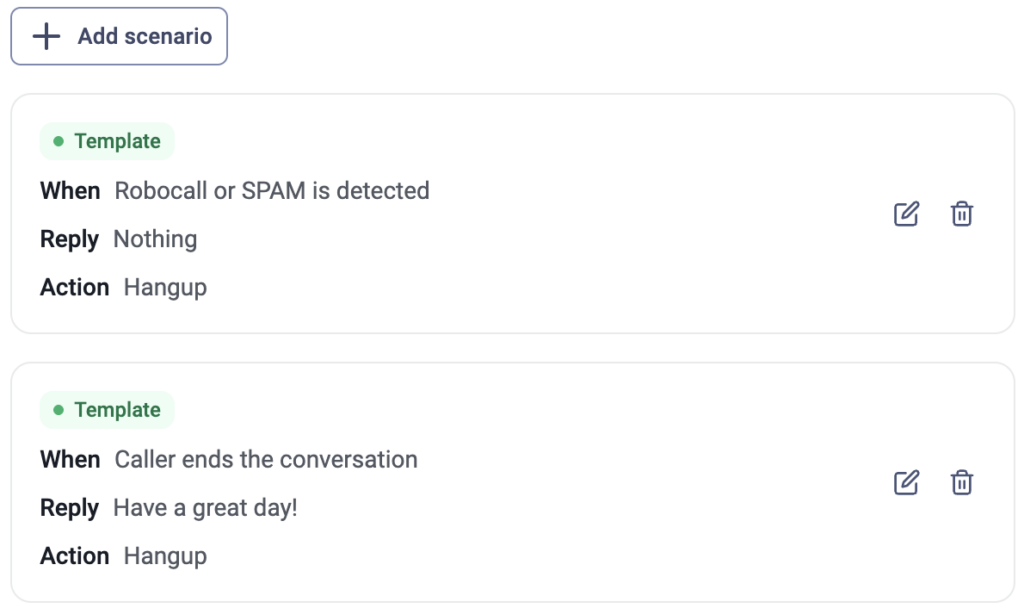
Task: Click the Hangup action in the Caller ends scenario
Action: pos(165,556)
